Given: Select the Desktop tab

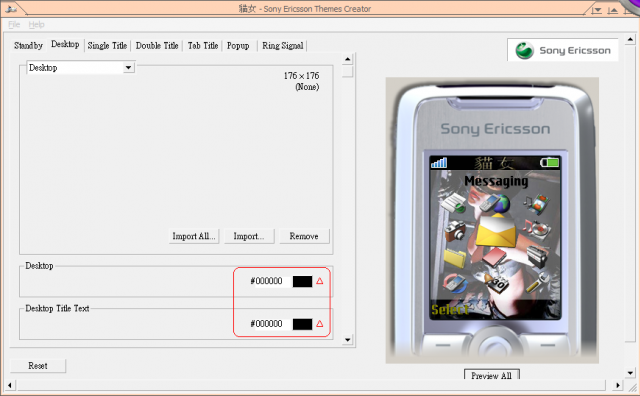Looking at the screenshot, I should [65, 44].
